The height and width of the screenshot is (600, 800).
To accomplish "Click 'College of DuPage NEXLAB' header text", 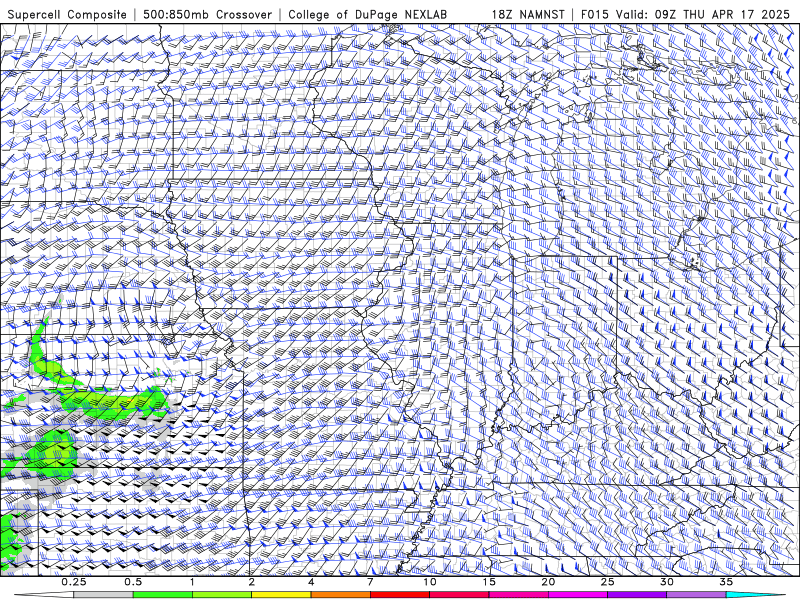I will point(367,15).
